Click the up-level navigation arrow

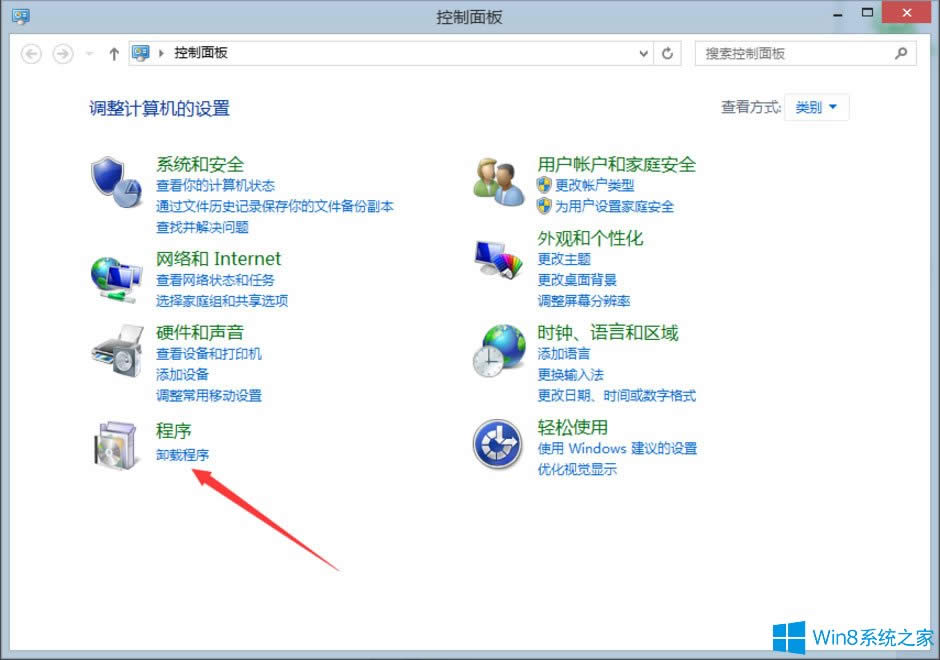coord(113,54)
